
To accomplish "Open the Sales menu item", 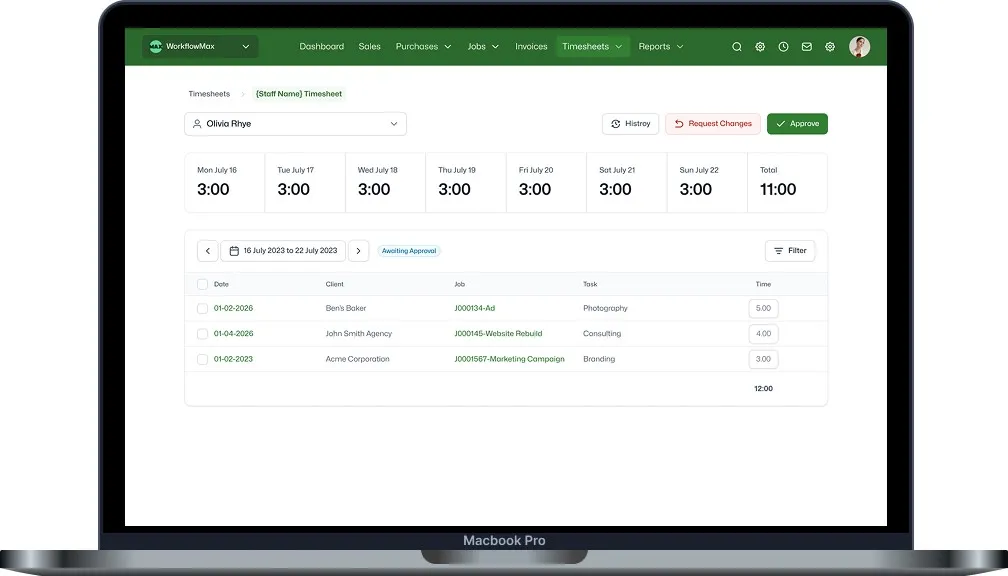I will pyautogui.click(x=370, y=47).
